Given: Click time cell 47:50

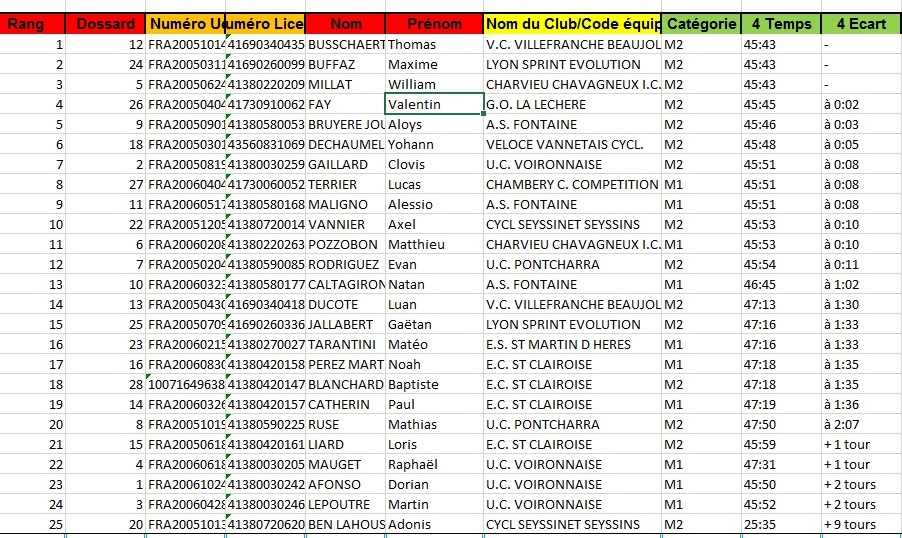Looking at the screenshot, I should 781,425.
